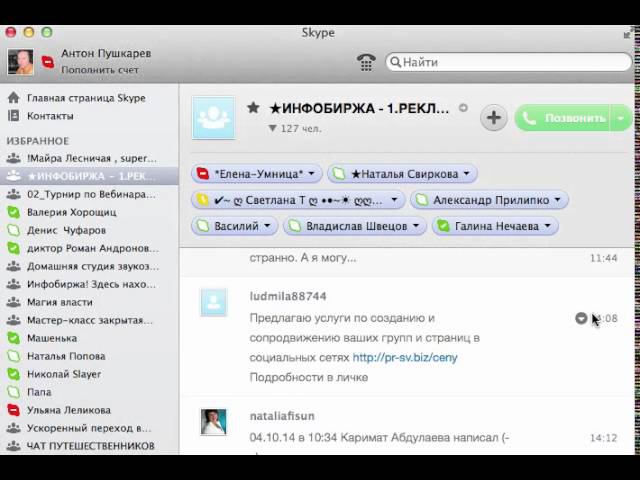
Task: Click the status icon on Александр Прилипко chip
Action: 421,200
